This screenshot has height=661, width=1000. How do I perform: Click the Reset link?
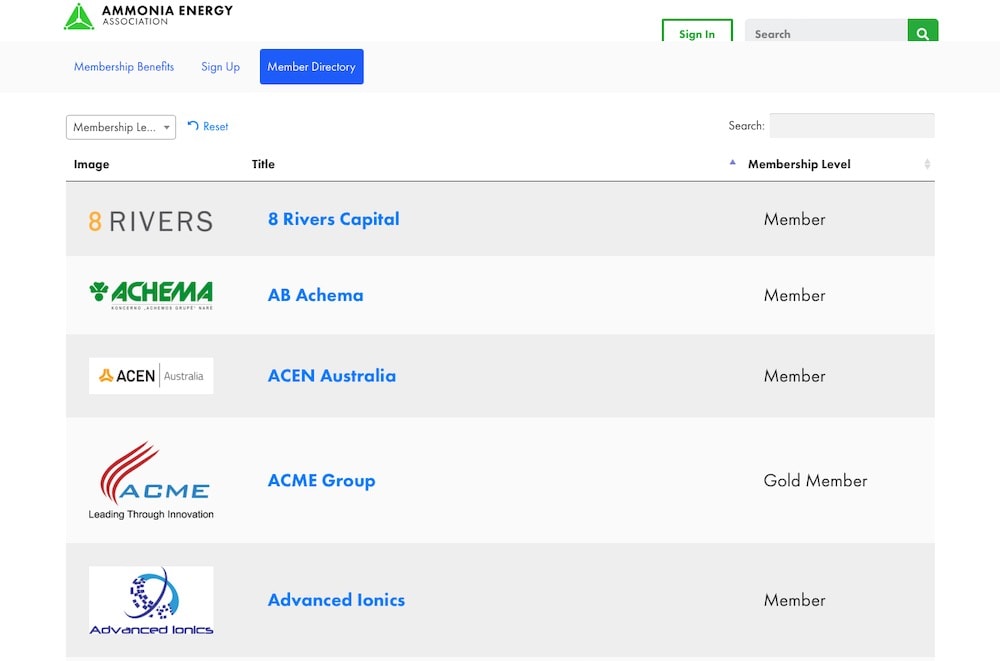(208, 126)
